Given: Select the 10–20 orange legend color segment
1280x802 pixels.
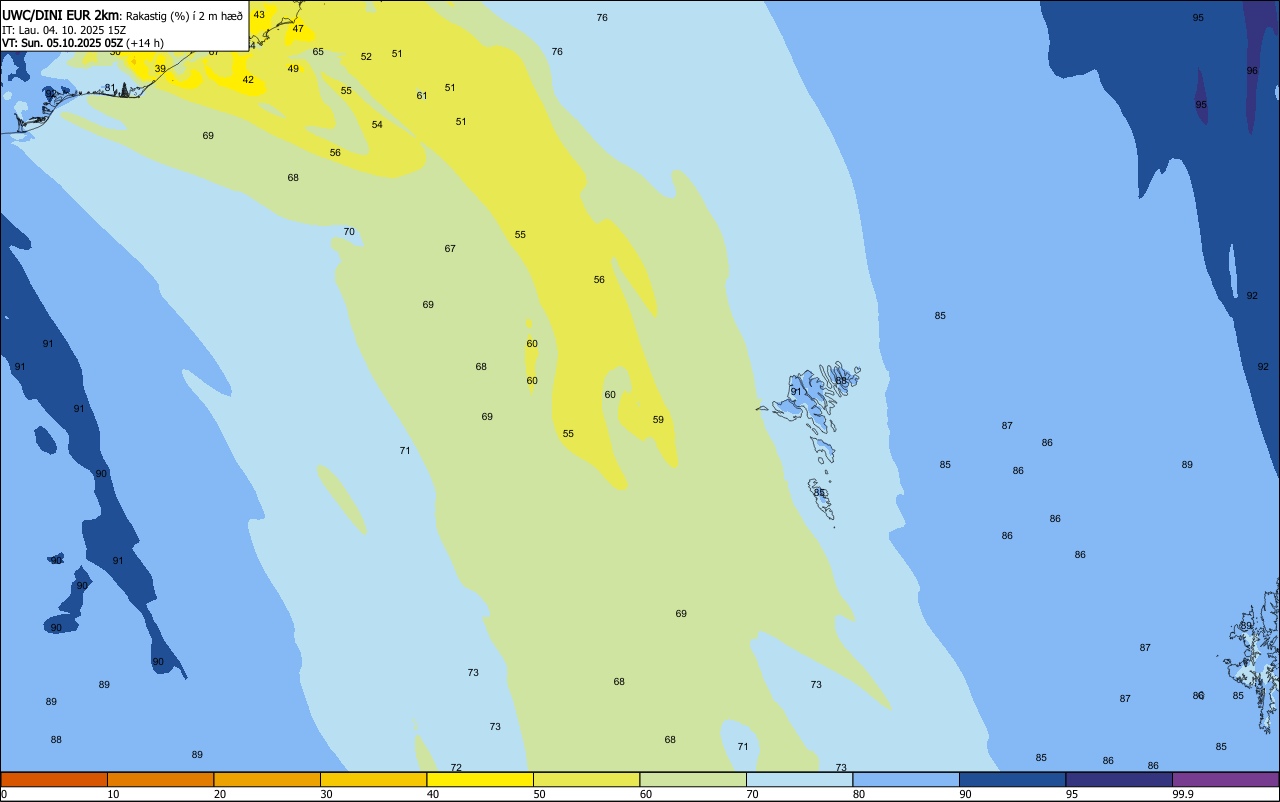Looking at the screenshot, I should click(160, 779).
